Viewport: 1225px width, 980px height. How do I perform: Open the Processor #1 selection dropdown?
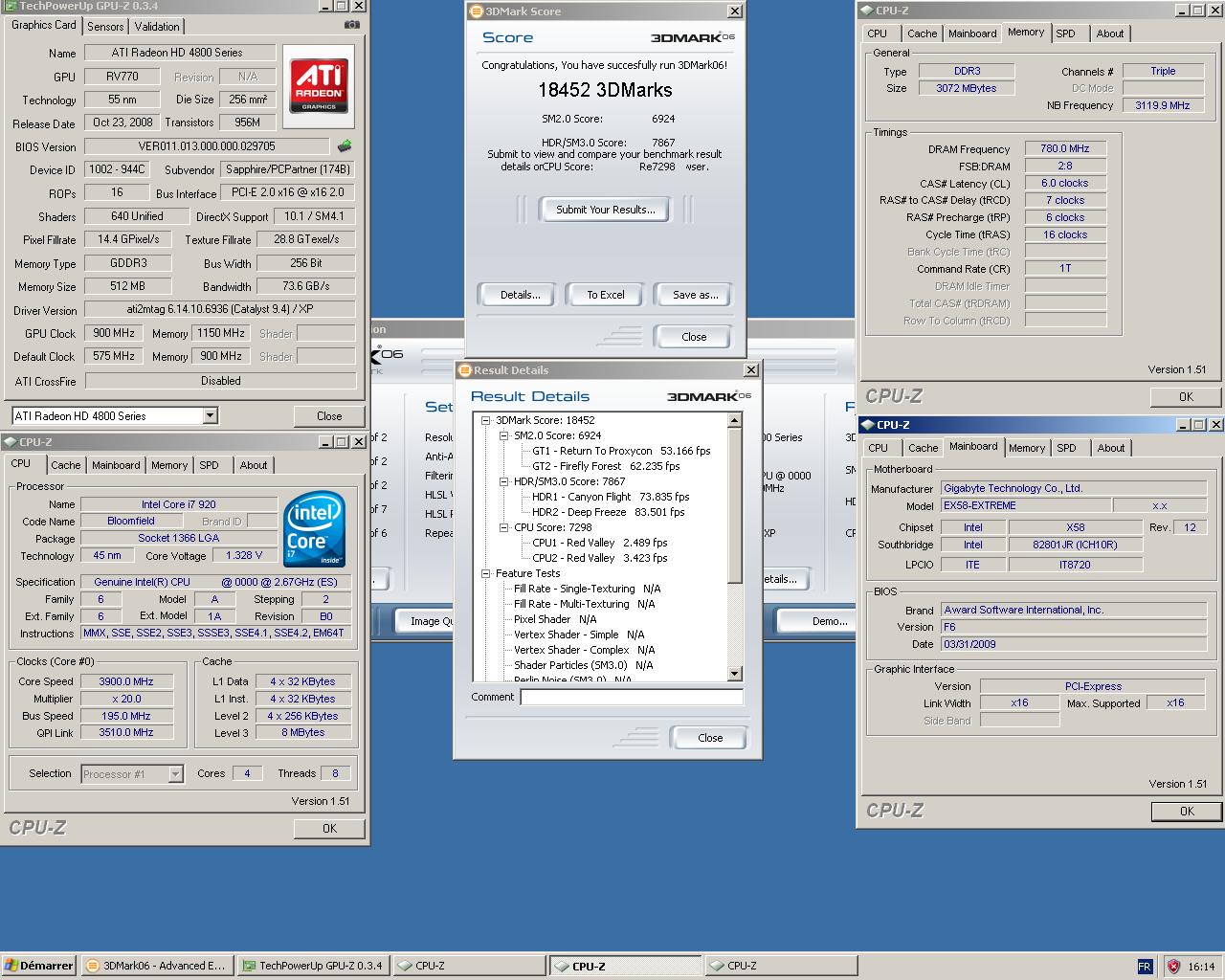175,773
